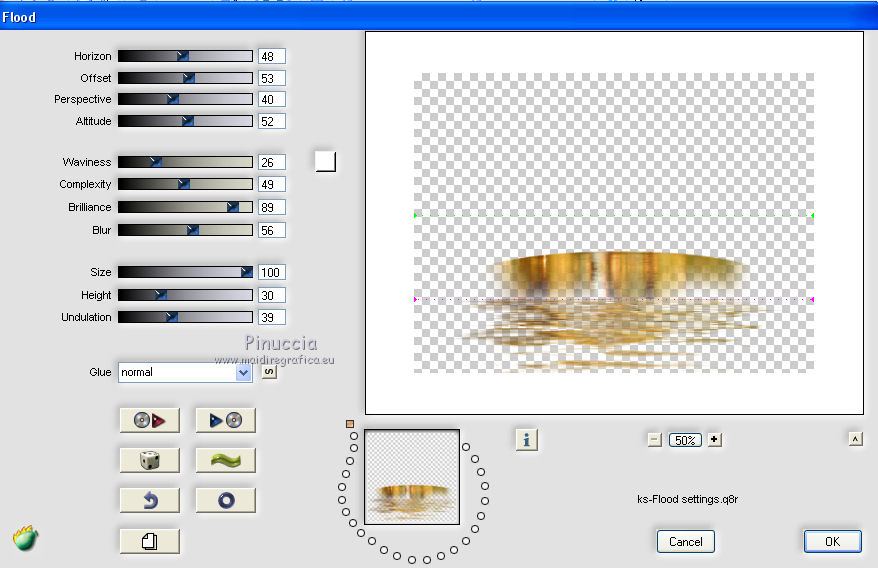Click the Size value field 100
The width and height of the screenshot is (878, 568).
[x=272, y=272]
